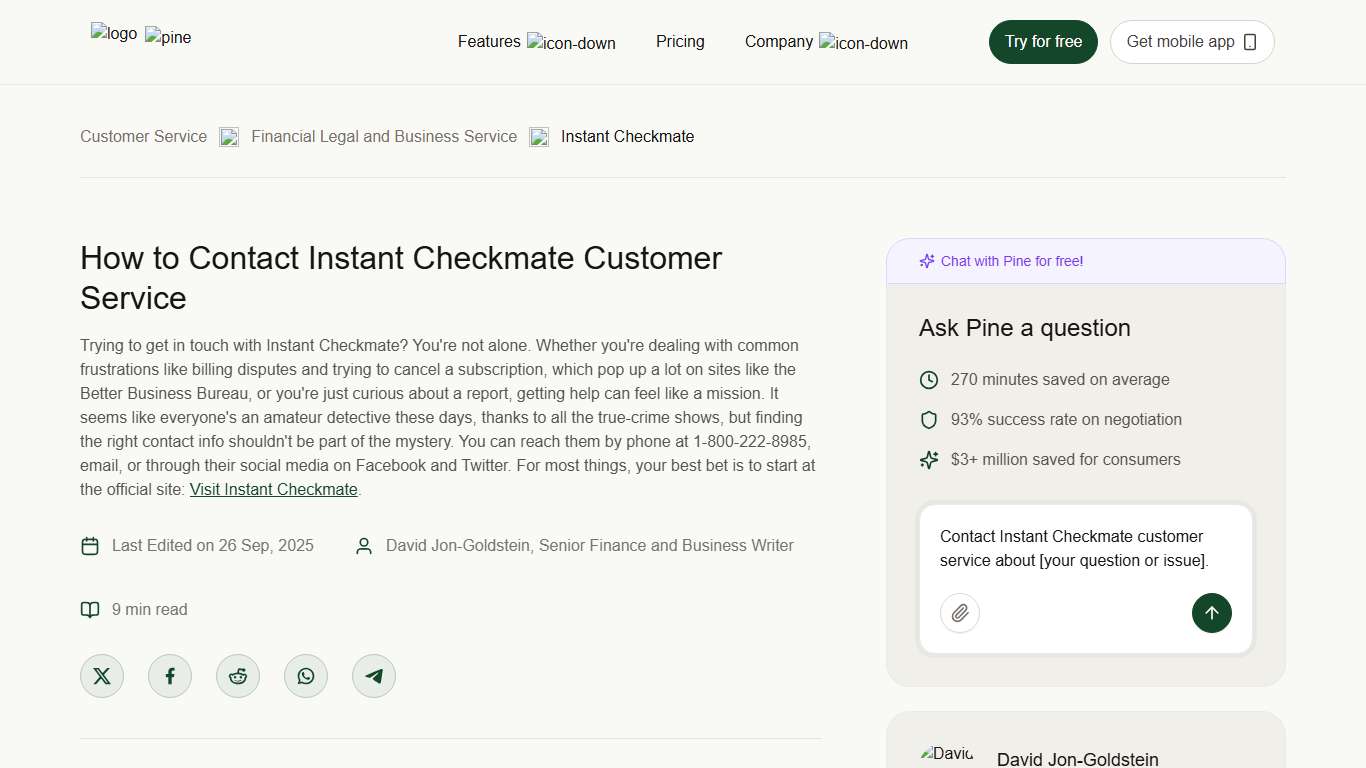Screen dimensions: 1366x768
Task: Share the article on Telegram
Action: pyautogui.click(x=374, y=675)
